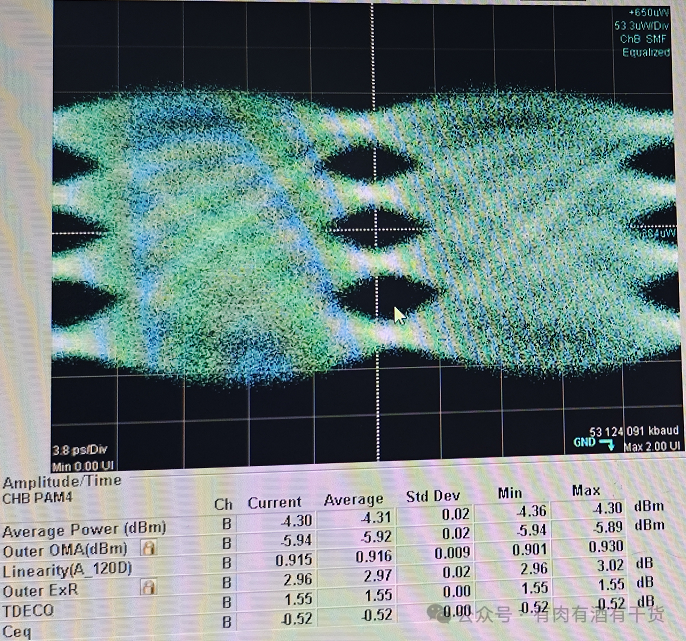This screenshot has width=686, height=641.
Task: Click the Current column header
Action: 274,502
